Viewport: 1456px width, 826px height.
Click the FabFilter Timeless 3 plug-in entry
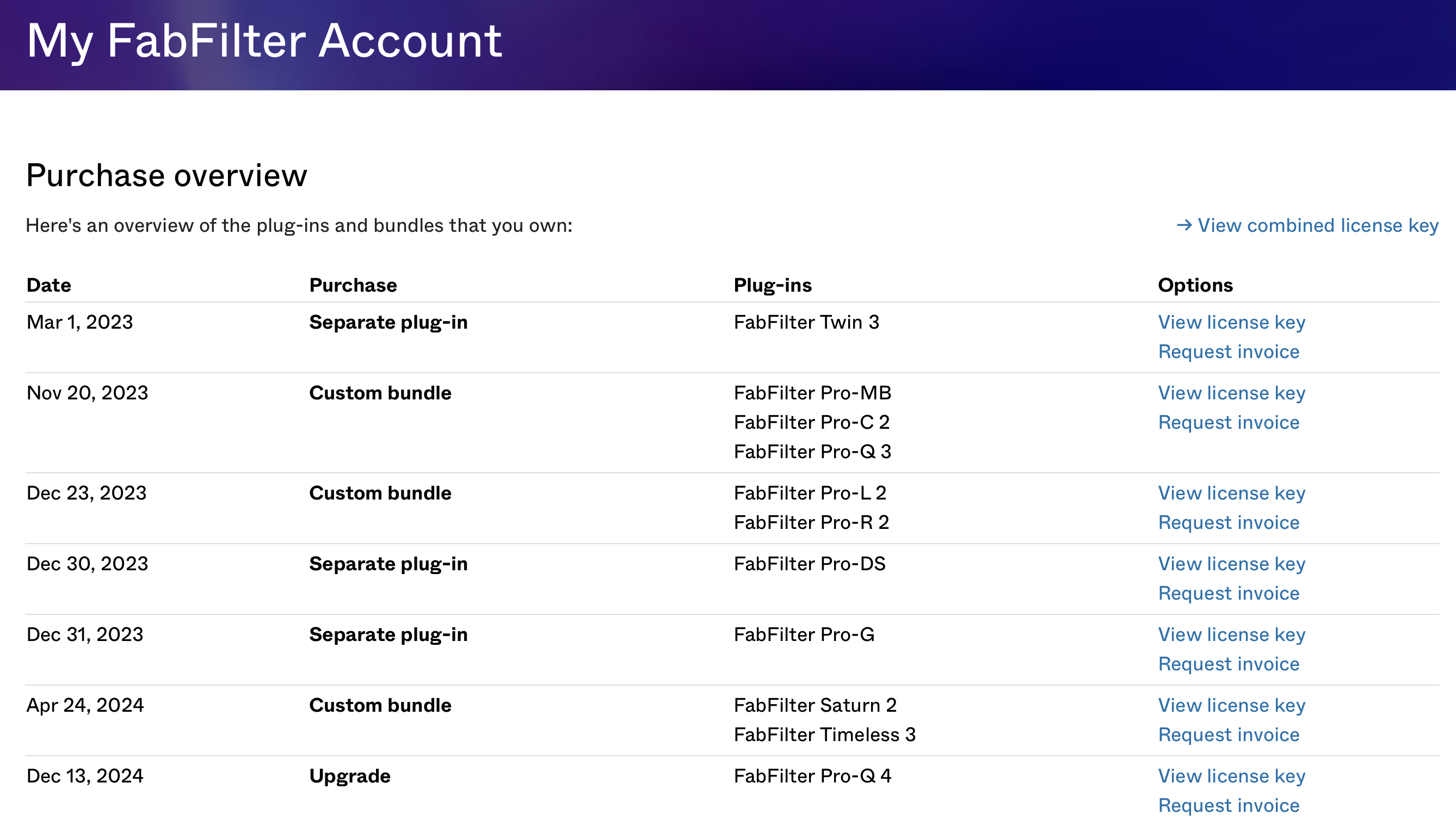coord(824,735)
